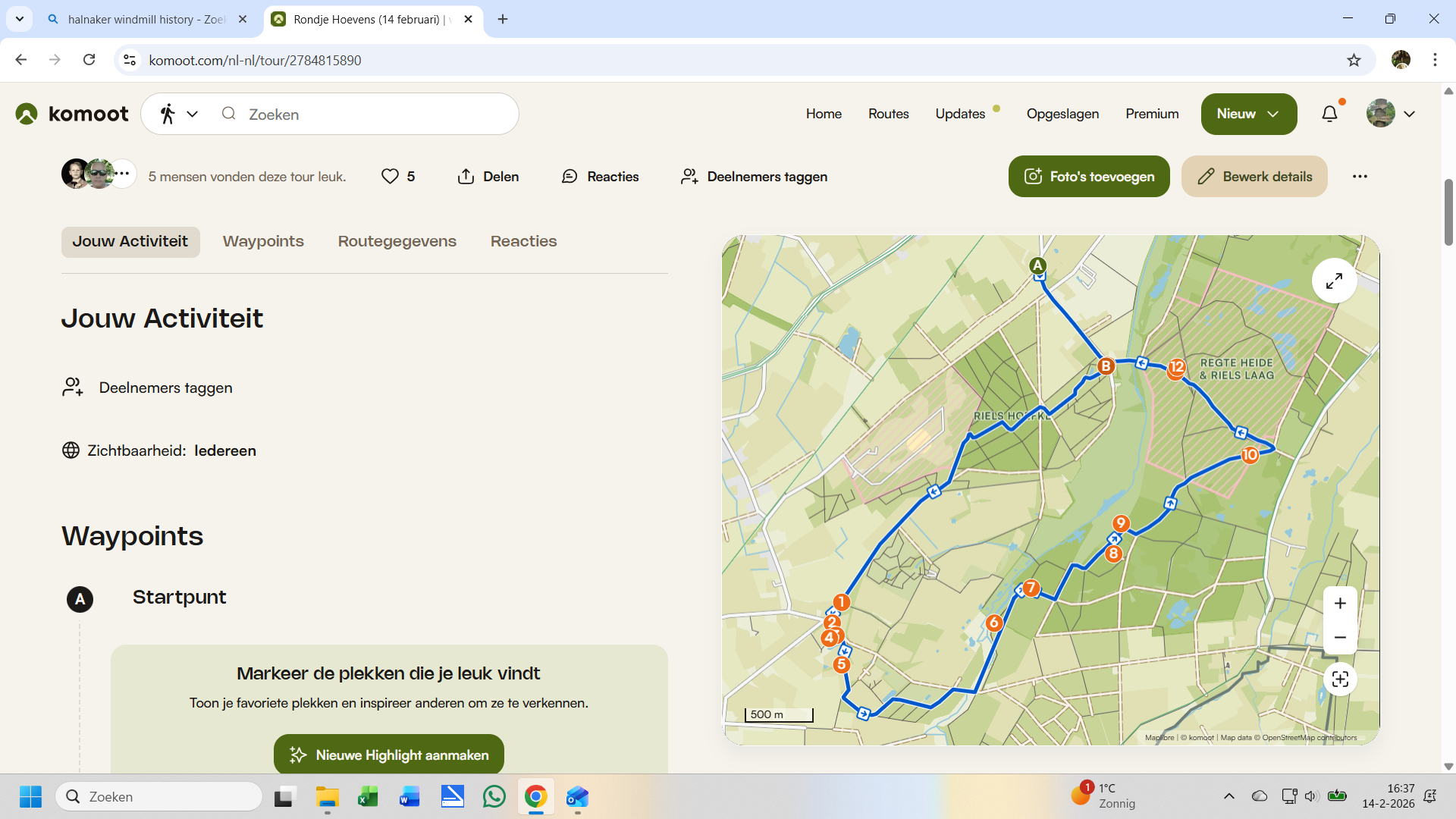This screenshot has width=1456, height=819.
Task: Zoom out on the map
Action: click(1340, 638)
